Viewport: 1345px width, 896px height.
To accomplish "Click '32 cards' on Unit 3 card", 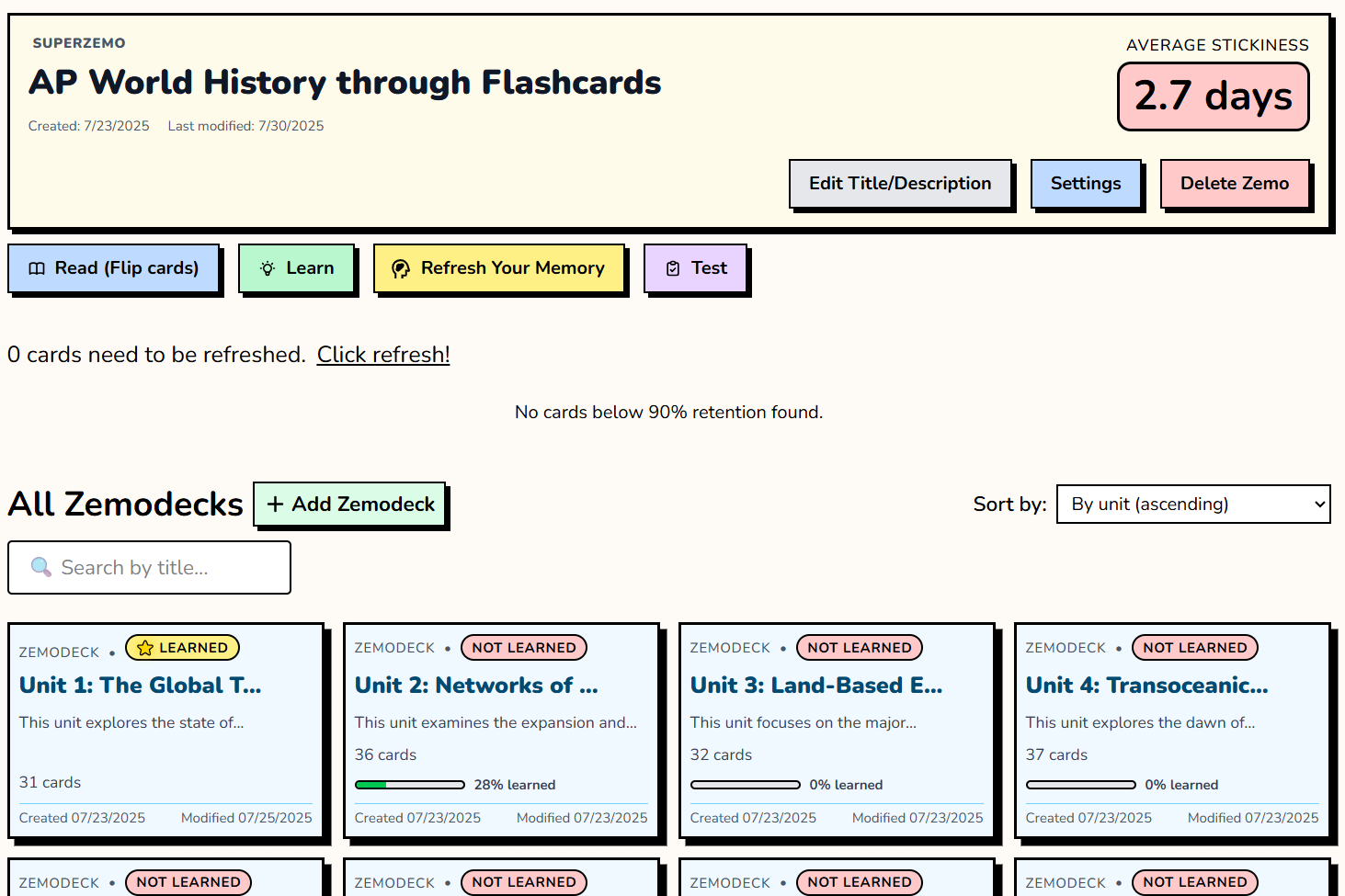I will [x=721, y=754].
